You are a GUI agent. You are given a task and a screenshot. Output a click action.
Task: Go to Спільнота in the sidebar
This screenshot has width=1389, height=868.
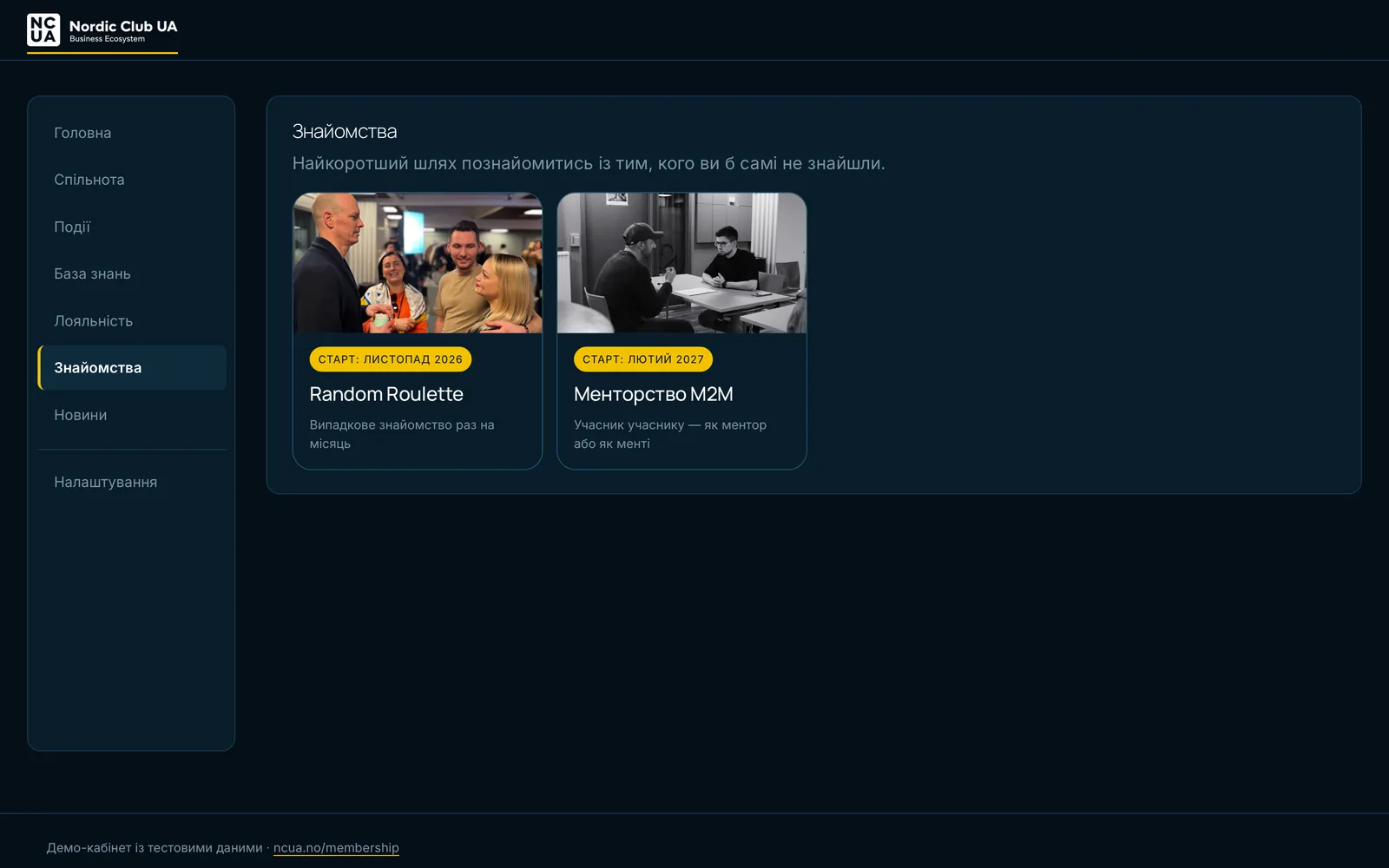[x=132, y=180]
